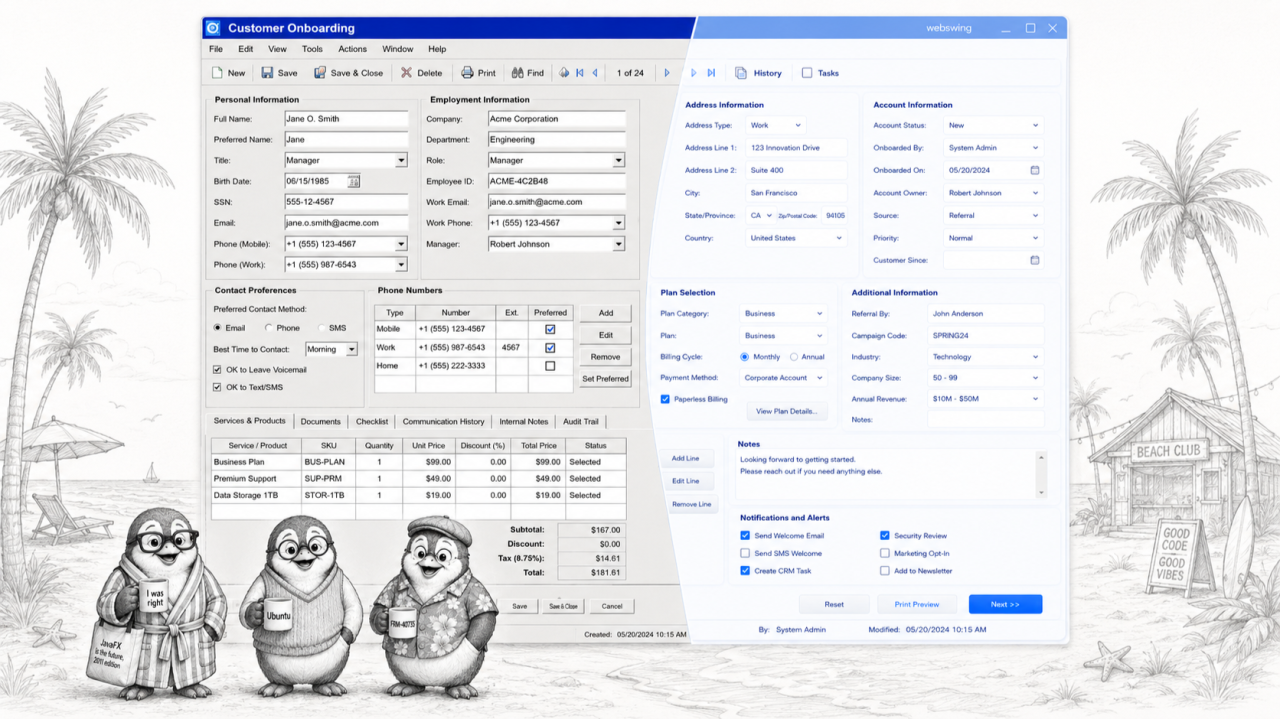Open the History toolbar icon
Screen dimensions: 1280x719
click(x=741, y=73)
